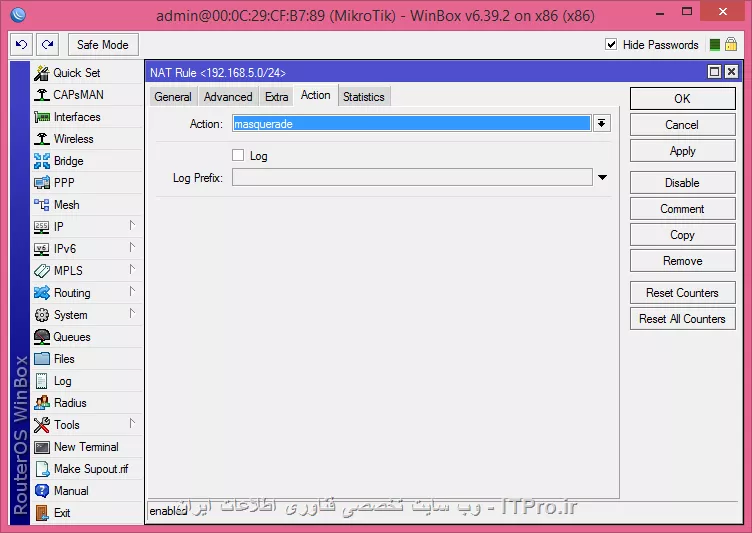Click the redo arrow icon in toolbar
The width and height of the screenshot is (752, 533).
pyautogui.click(x=47, y=45)
